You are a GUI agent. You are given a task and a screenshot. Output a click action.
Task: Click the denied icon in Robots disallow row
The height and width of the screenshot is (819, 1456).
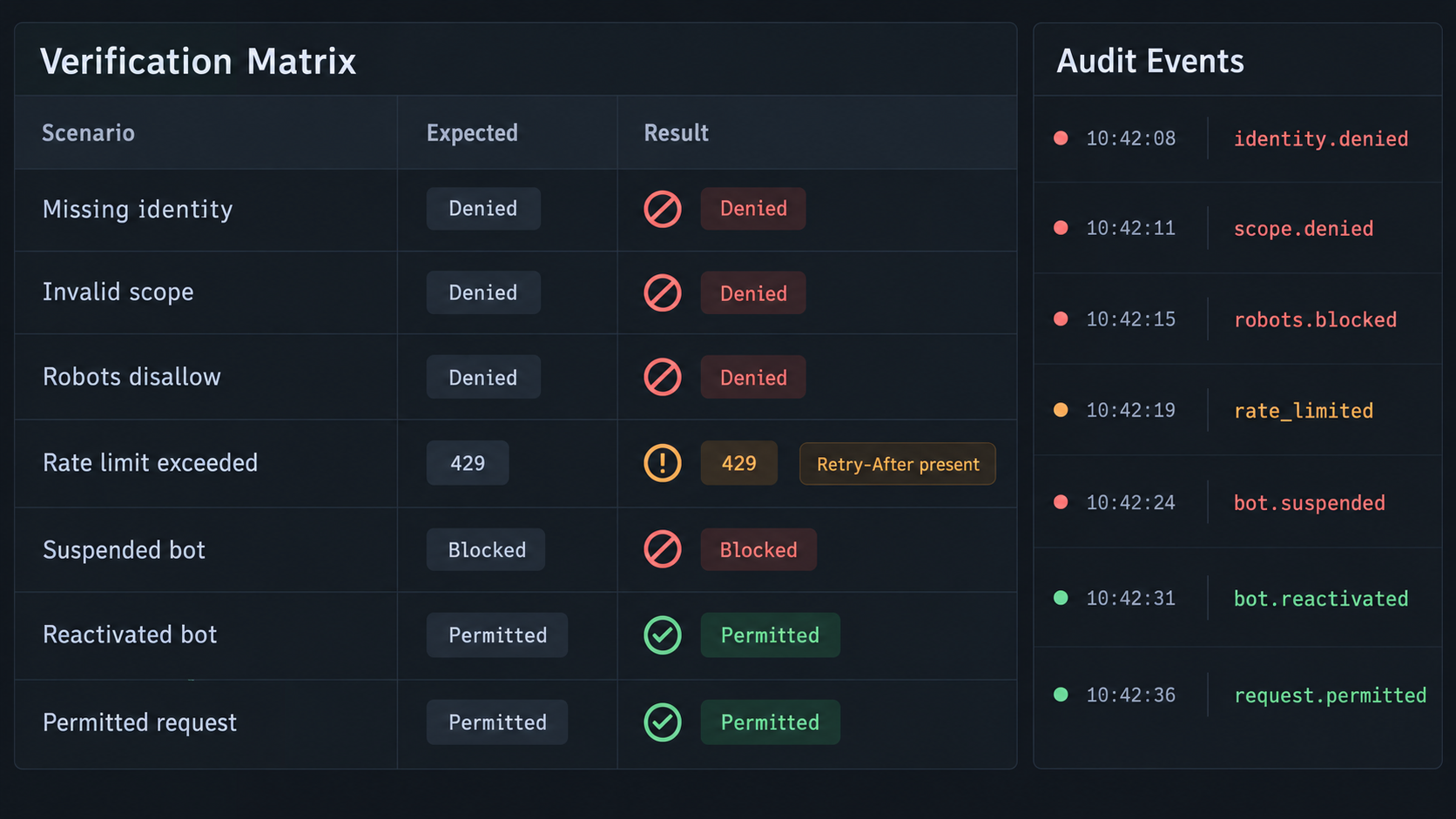(x=663, y=377)
